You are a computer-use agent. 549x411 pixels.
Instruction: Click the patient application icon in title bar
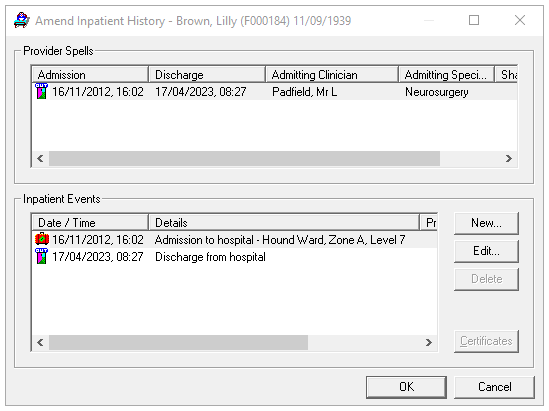point(21,20)
